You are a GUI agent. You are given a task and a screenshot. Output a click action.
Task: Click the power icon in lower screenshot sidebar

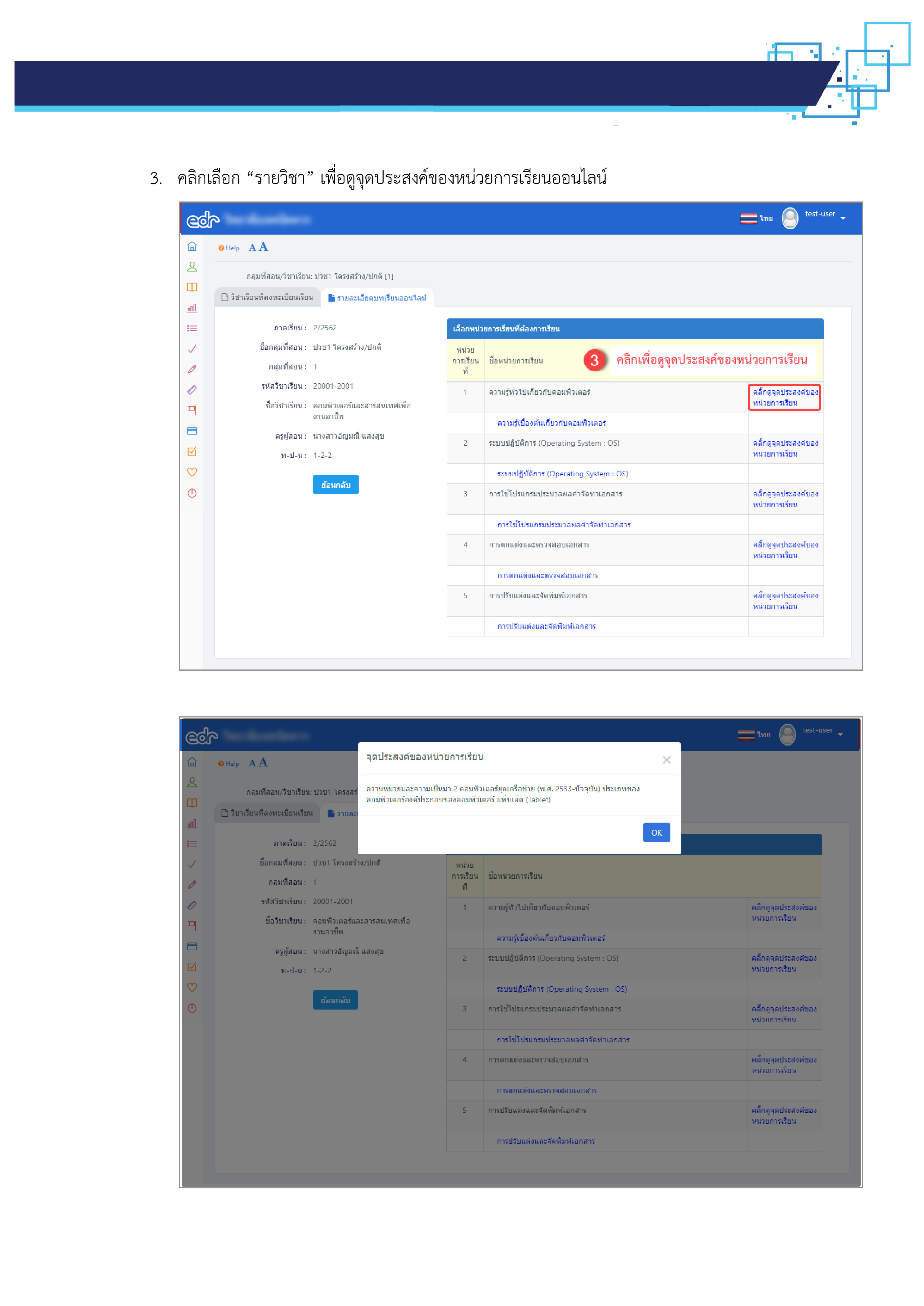192,1008
